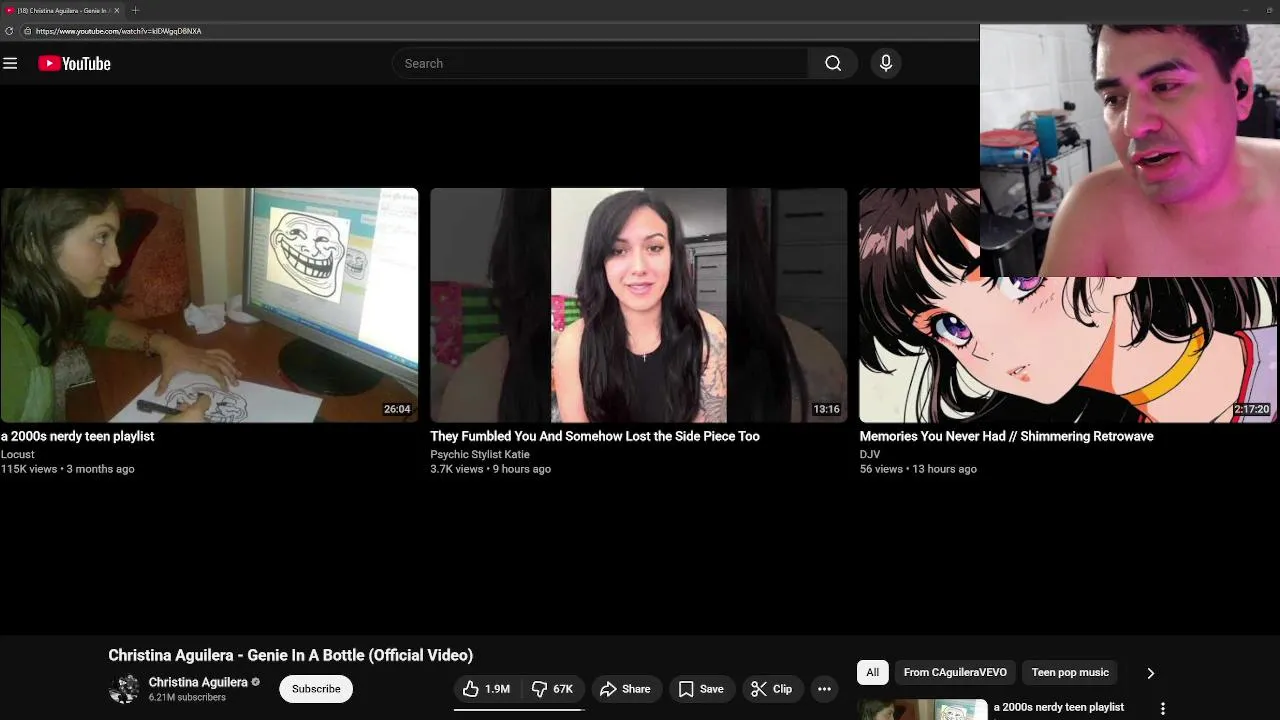Select the 'From CAguileraVEVO' chip
The width and height of the screenshot is (1280, 720).
(955, 673)
